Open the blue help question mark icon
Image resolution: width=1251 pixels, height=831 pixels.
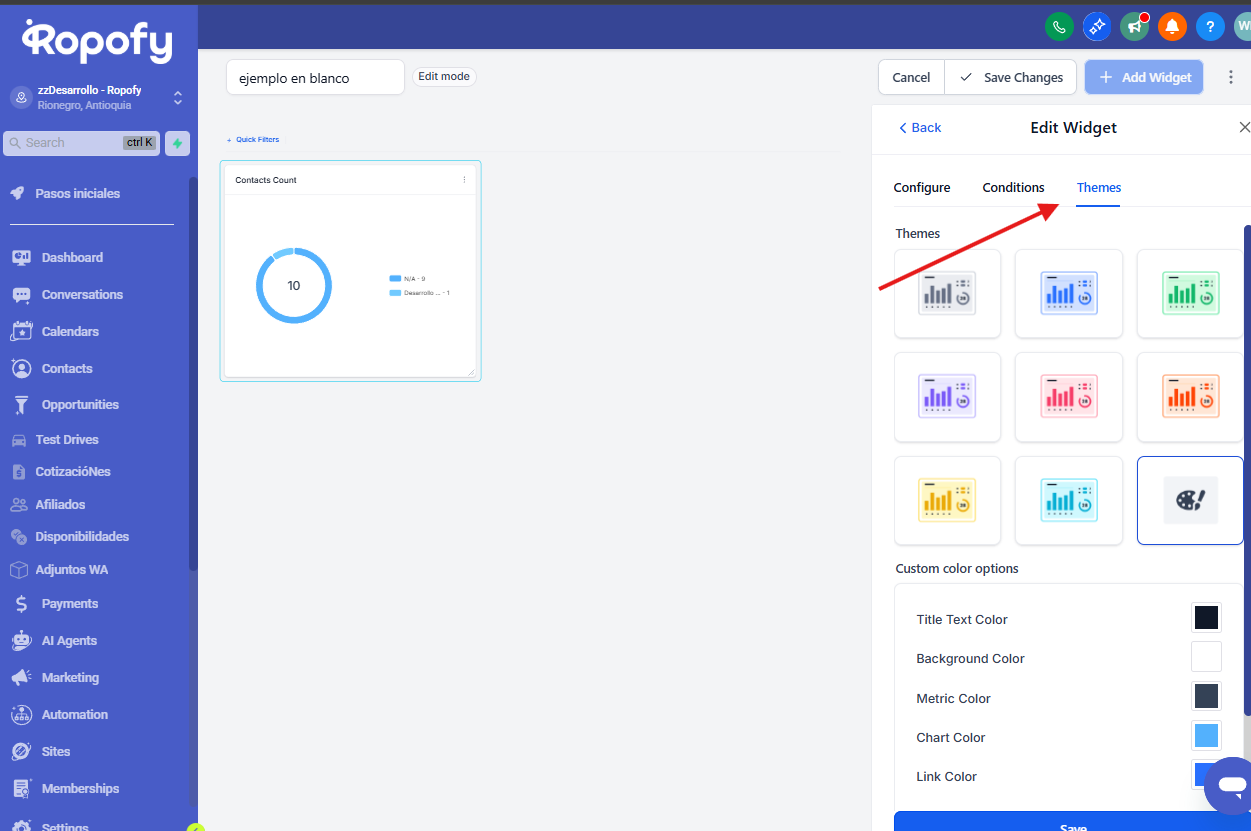pos(1210,27)
